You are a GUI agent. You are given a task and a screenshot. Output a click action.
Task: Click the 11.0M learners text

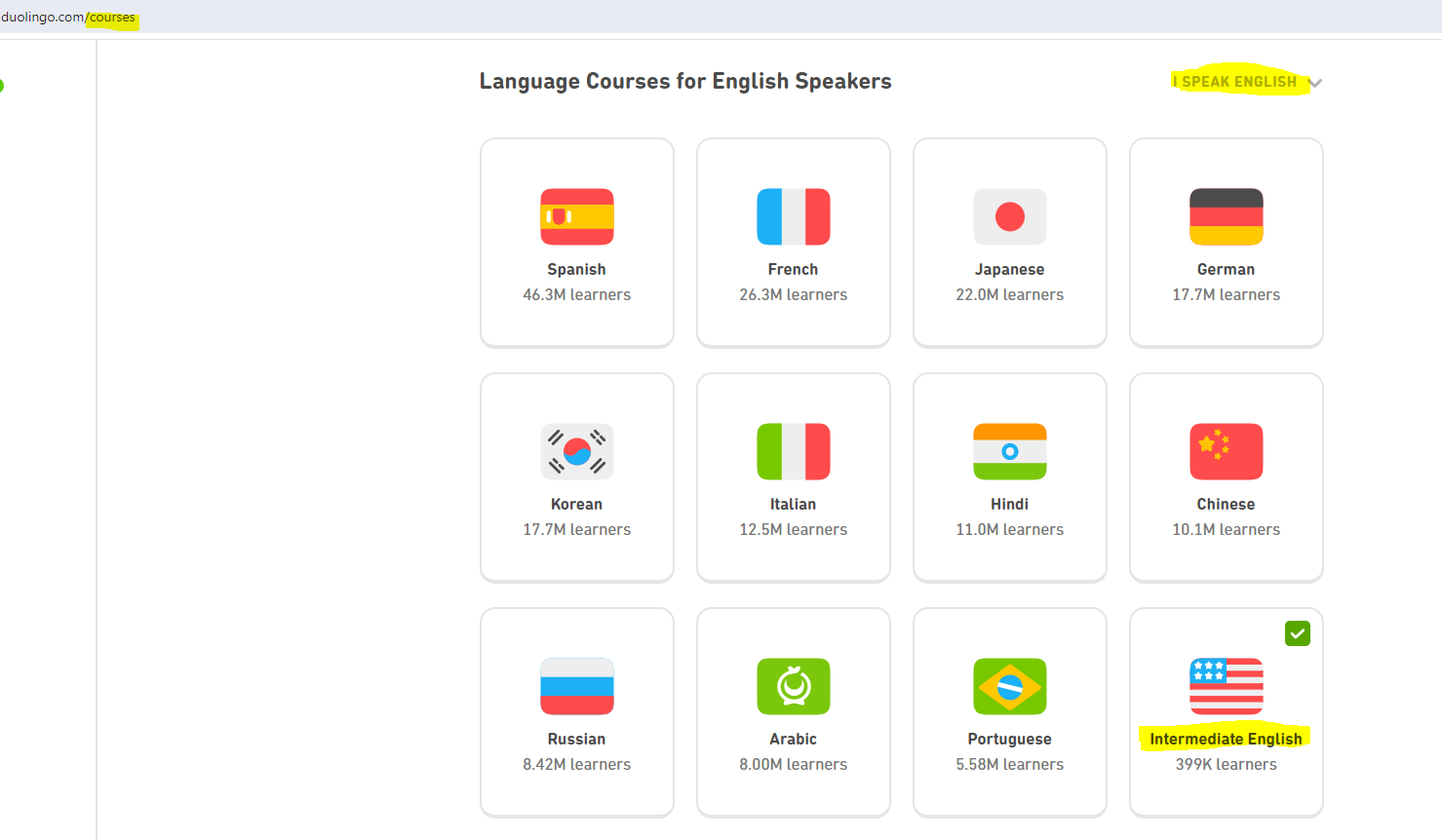1010,529
